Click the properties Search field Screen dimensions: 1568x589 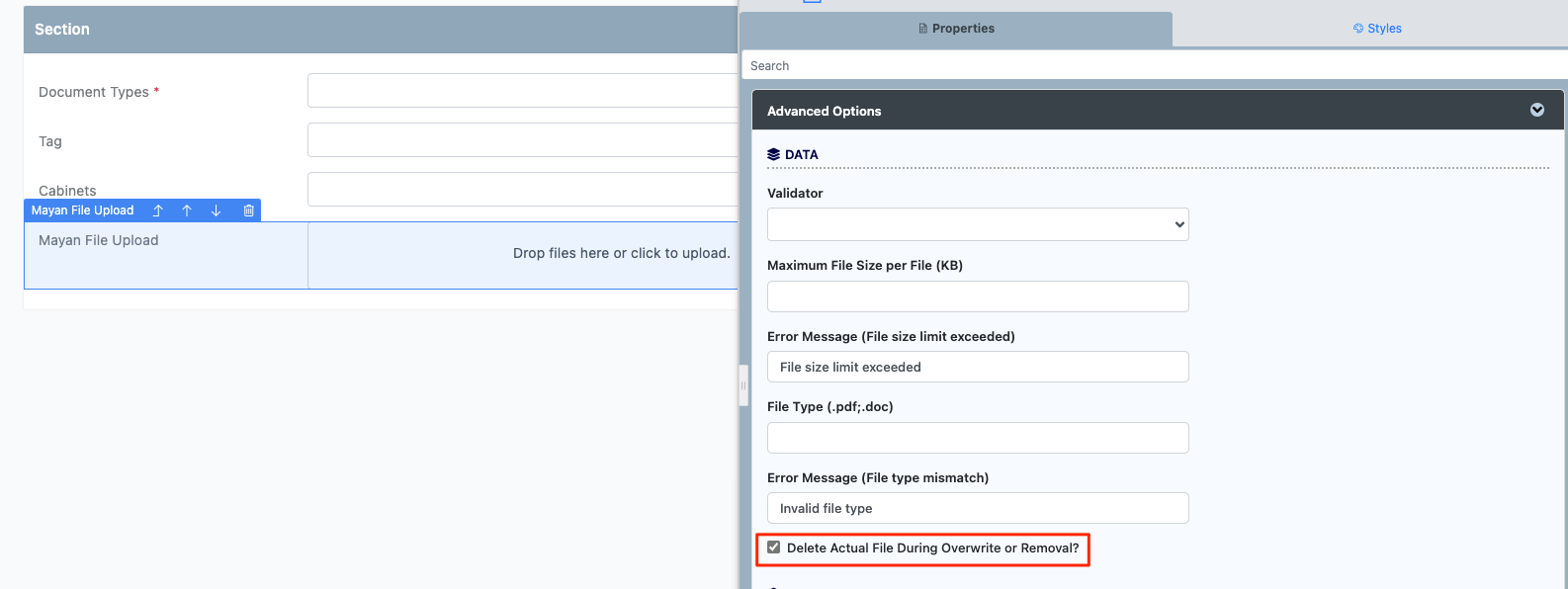pyautogui.click(x=1155, y=65)
